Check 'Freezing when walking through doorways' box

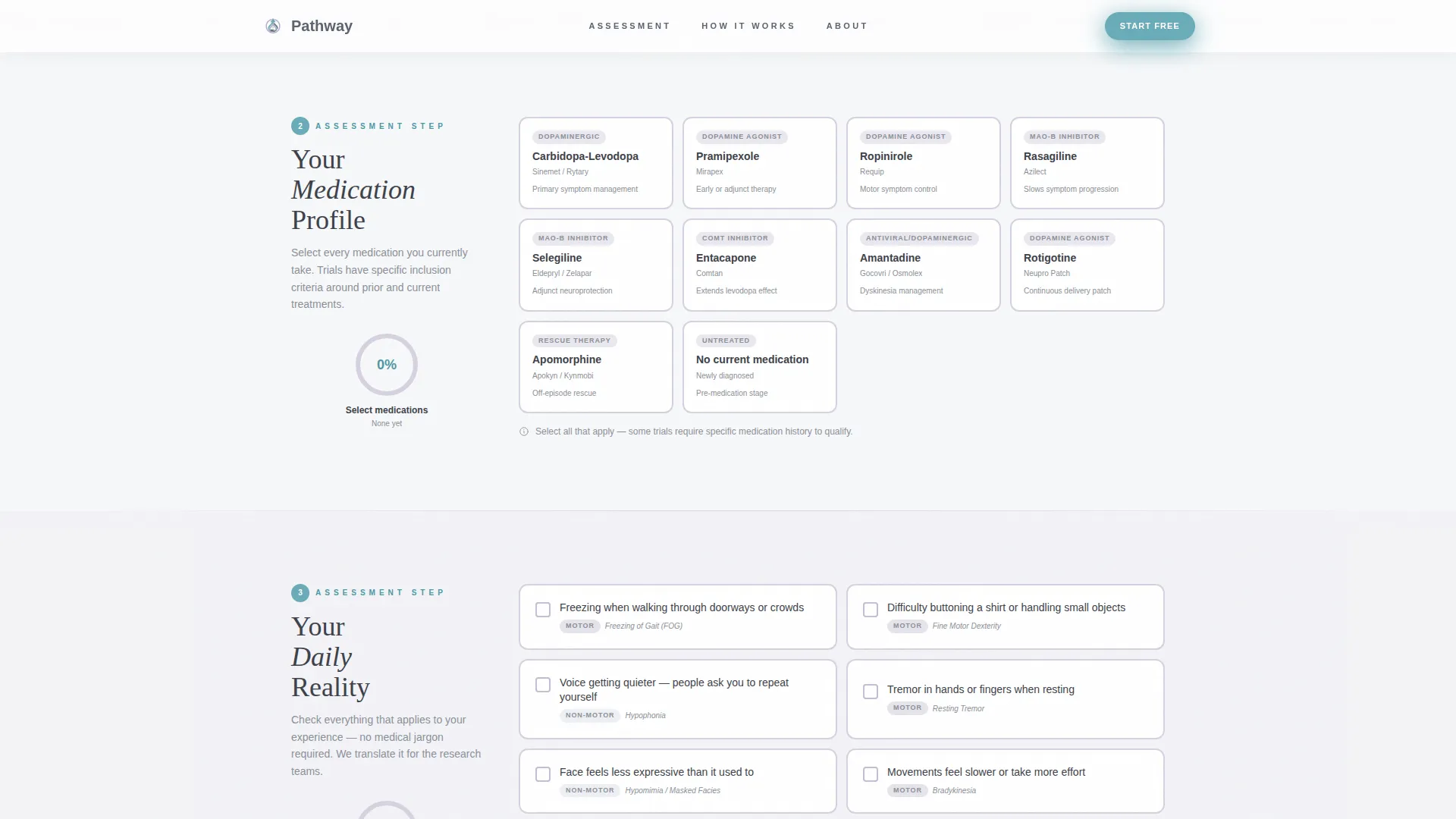coord(543,610)
